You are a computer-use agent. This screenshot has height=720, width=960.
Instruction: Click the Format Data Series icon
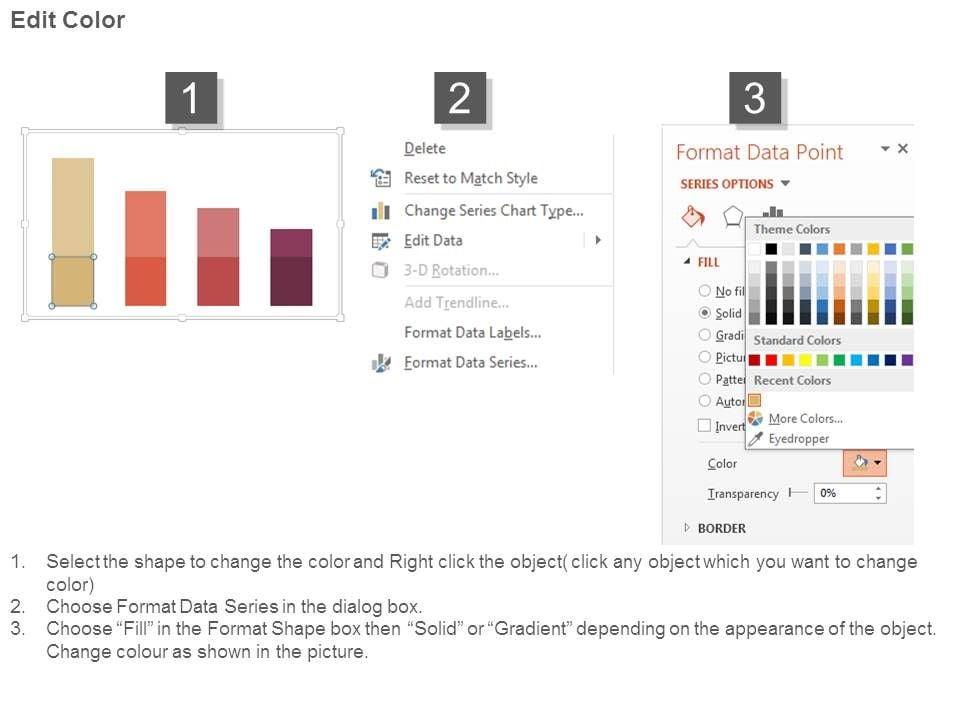pyautogui.click(x=380, y=363)
